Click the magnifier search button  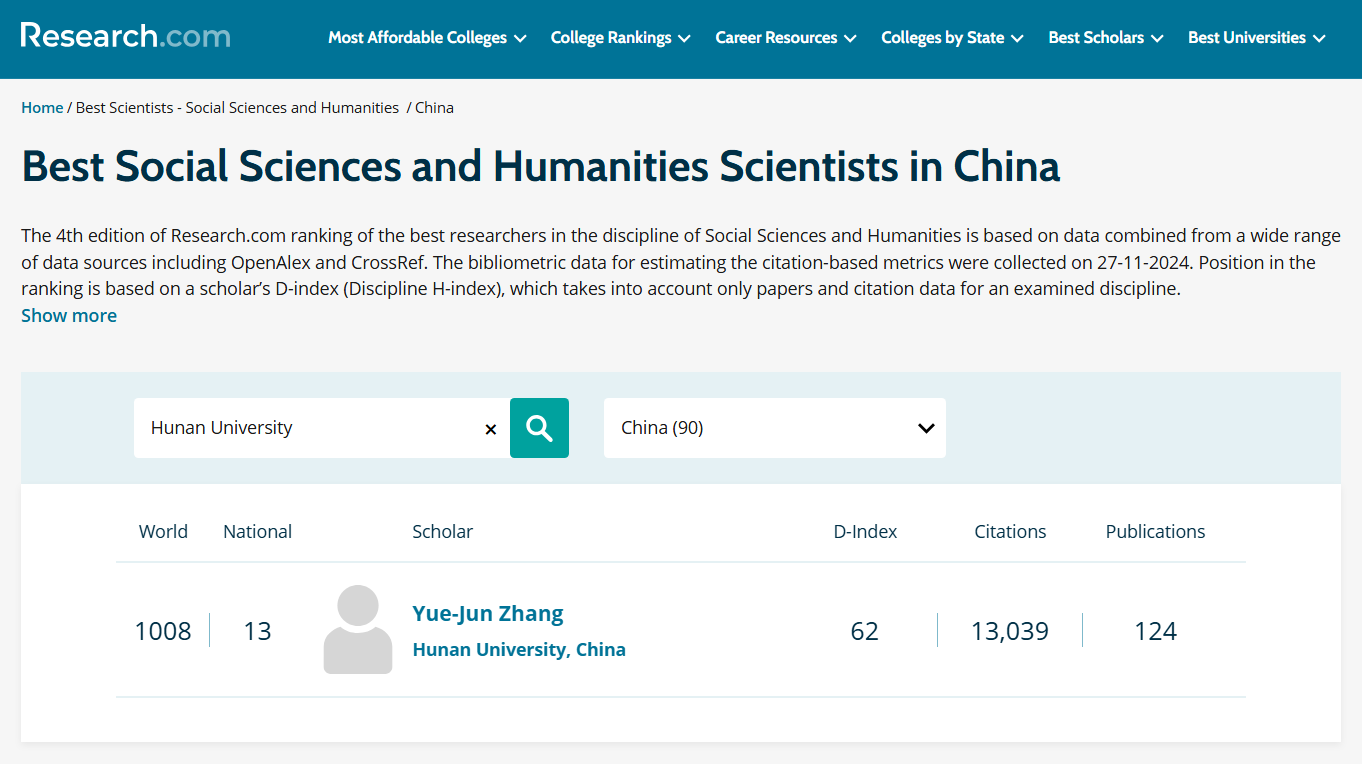[539, 428]
